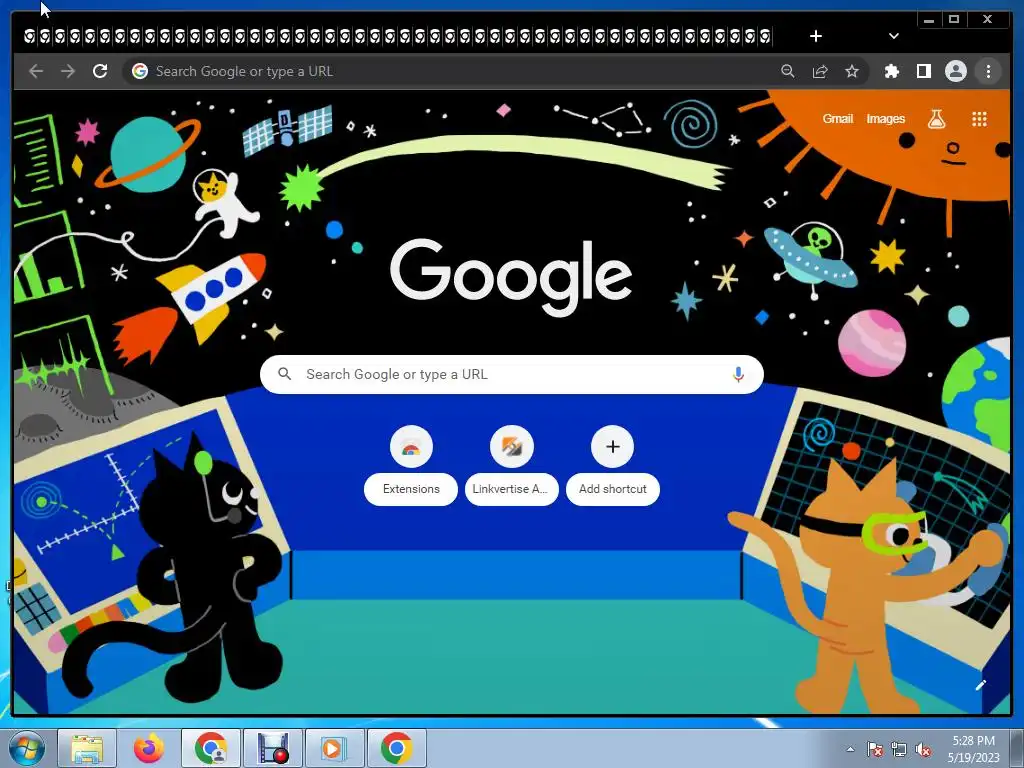This screenshot has width=1024, height=768.
Task: Bookmark this tab with the star
Action: point(852,71)
